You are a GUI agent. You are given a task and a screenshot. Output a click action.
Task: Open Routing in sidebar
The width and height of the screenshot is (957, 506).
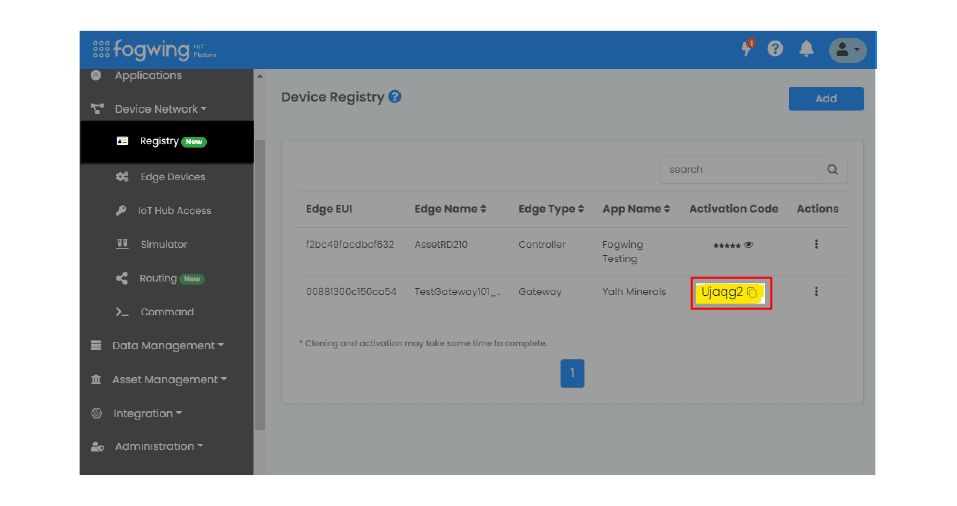(x=158, y=278)
